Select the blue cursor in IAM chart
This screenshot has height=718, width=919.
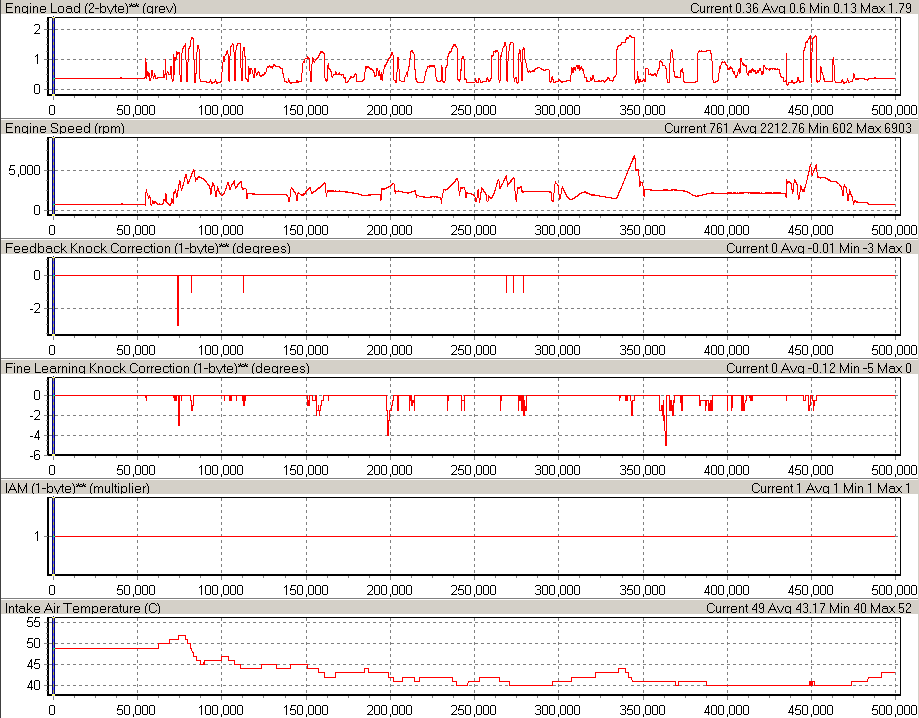pyautogui.click(x=52, y=536)
